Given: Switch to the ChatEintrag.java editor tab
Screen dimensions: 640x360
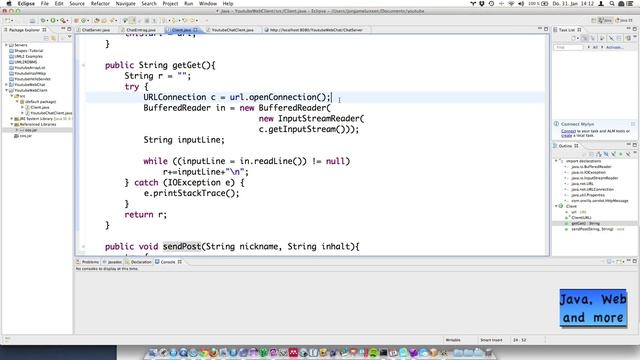Looking at the screenshot, I should click(141, 30).
